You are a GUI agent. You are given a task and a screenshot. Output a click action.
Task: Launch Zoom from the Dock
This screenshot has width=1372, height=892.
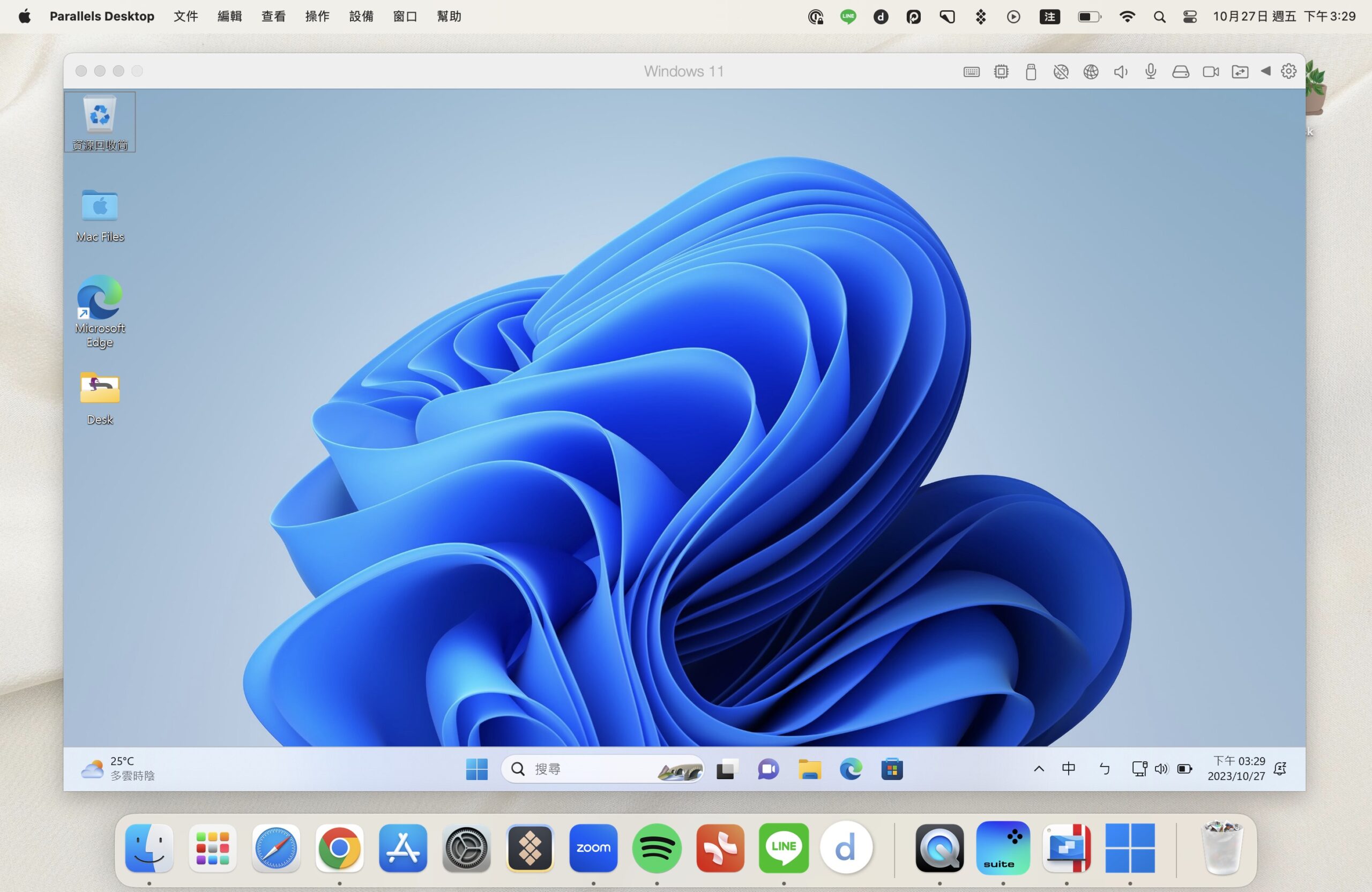pyautogui.click(x=593, y=848)
